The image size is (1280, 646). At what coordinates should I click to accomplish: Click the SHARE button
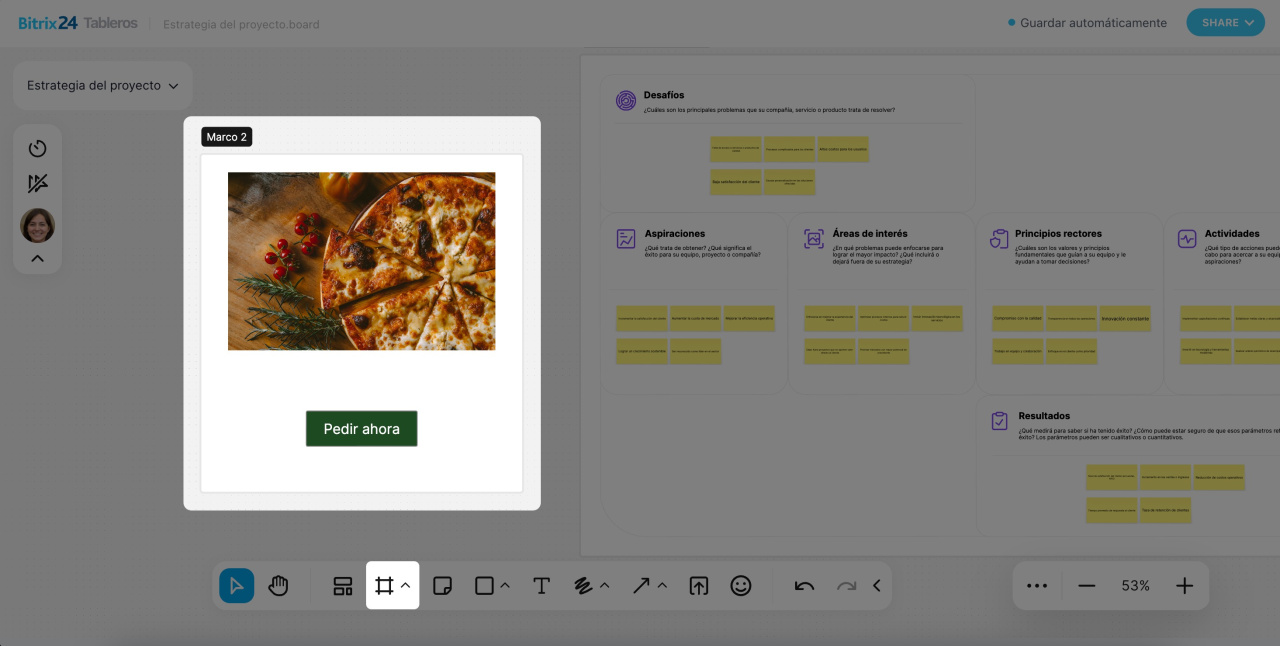[1225, 22]
